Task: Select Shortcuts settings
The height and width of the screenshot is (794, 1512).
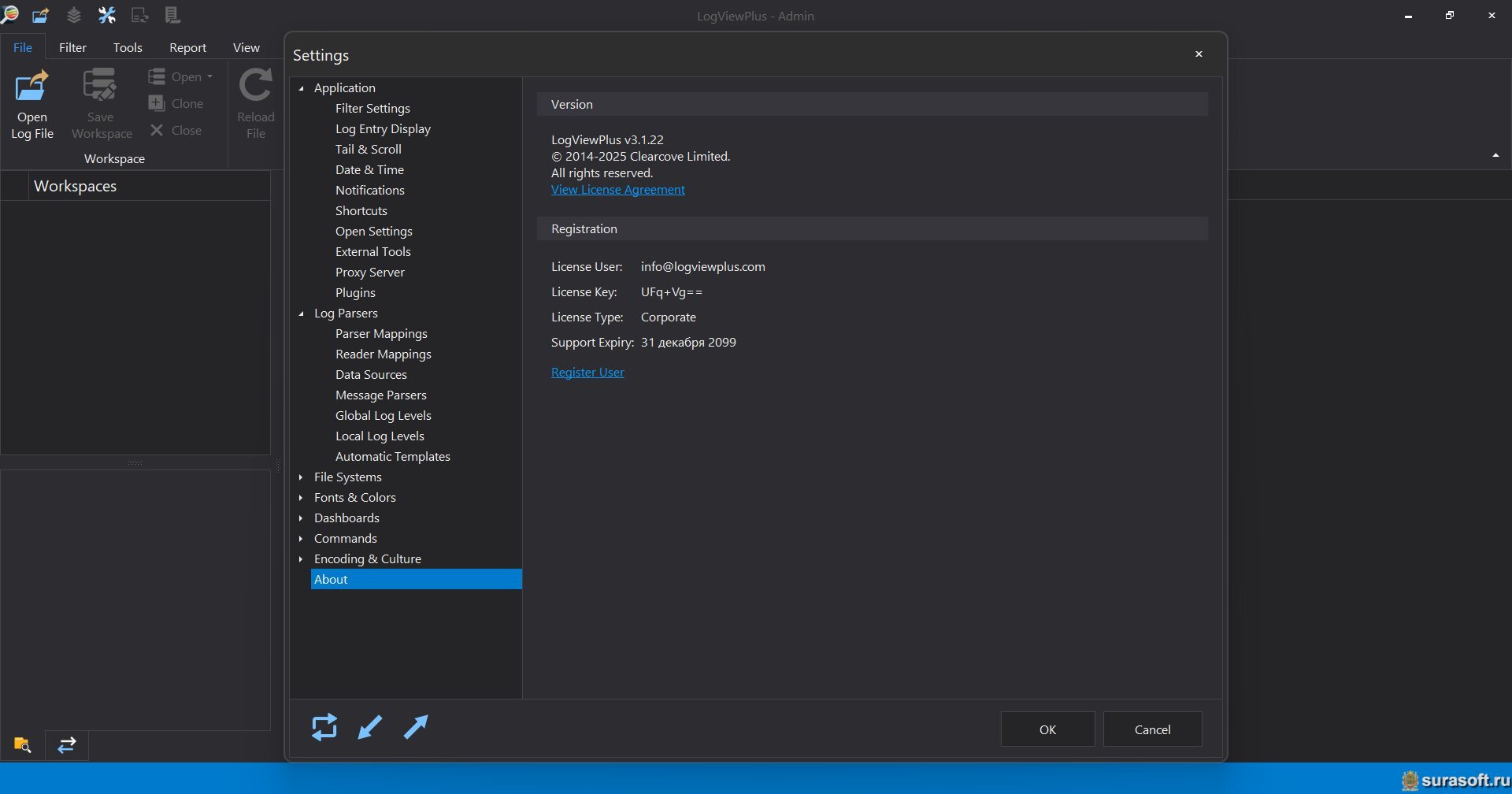Action: [x=361, y=211]
